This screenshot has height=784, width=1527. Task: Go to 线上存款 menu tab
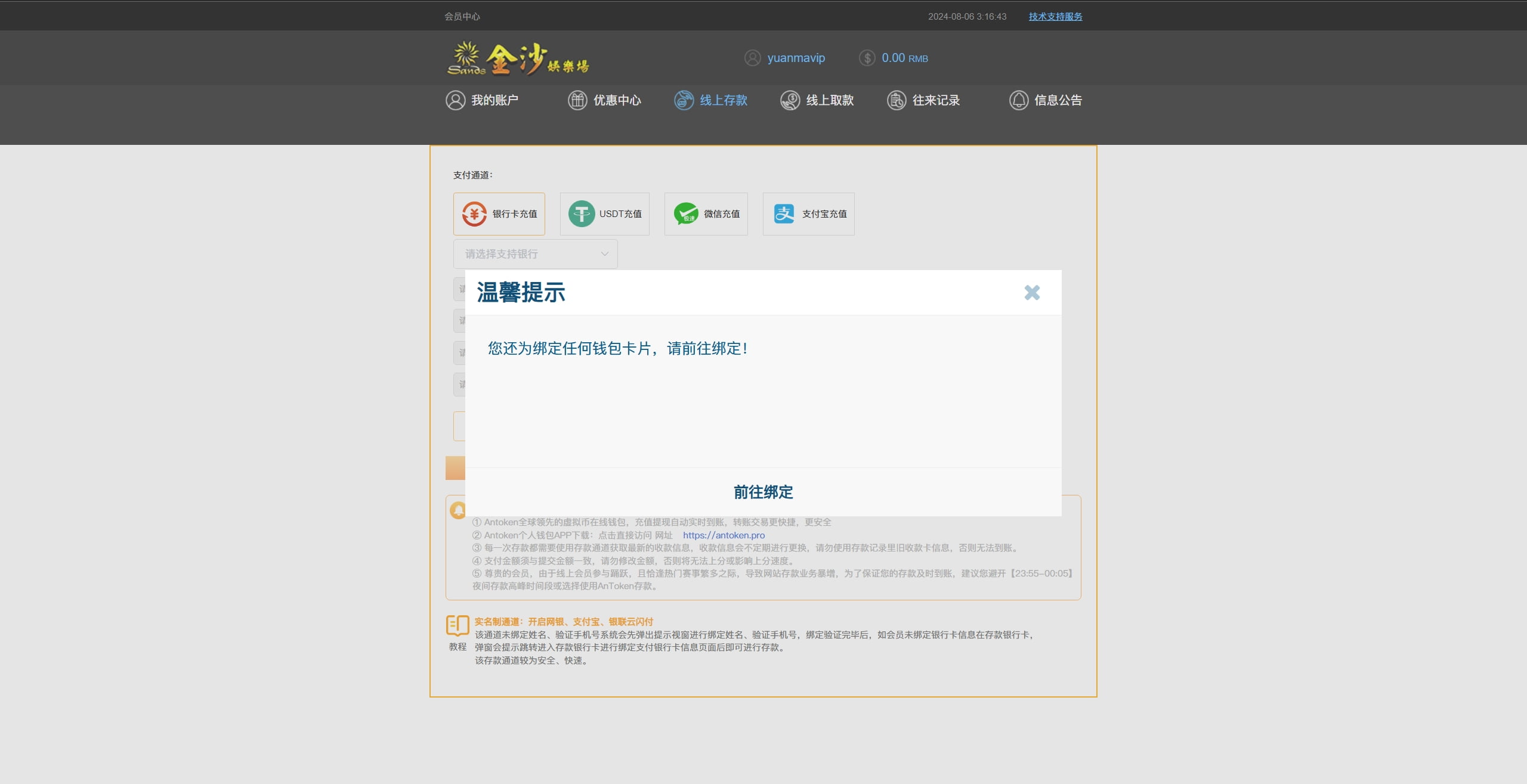(x=711, y=100)
